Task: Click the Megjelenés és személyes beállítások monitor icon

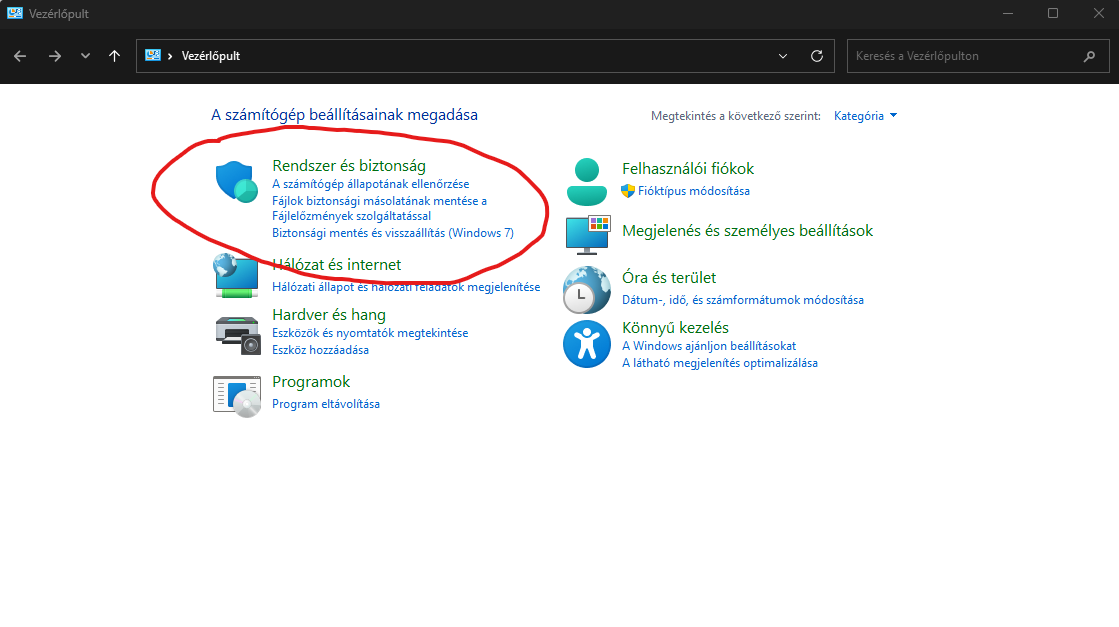Action: (587, 232)
